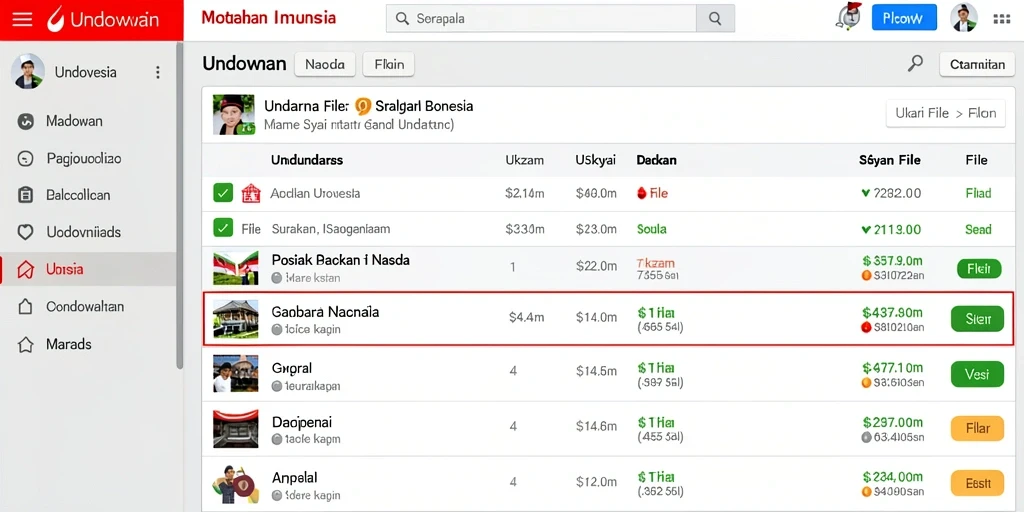Click the apps grid icon at the top right
Screen dimensions: 1024x512
(1001, 20)
